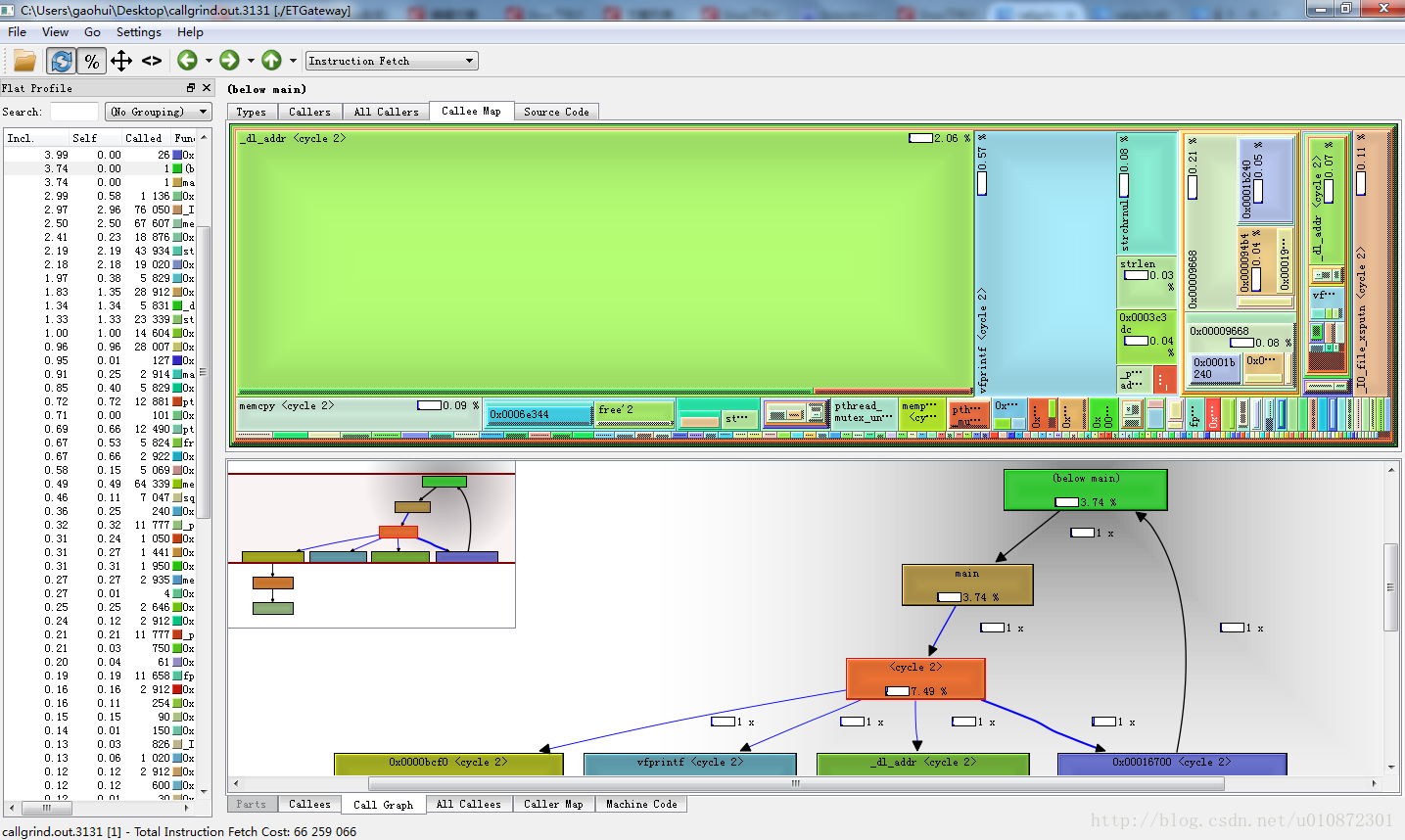Click the green swatch in first 3.74 row

[x=177, y=168]
